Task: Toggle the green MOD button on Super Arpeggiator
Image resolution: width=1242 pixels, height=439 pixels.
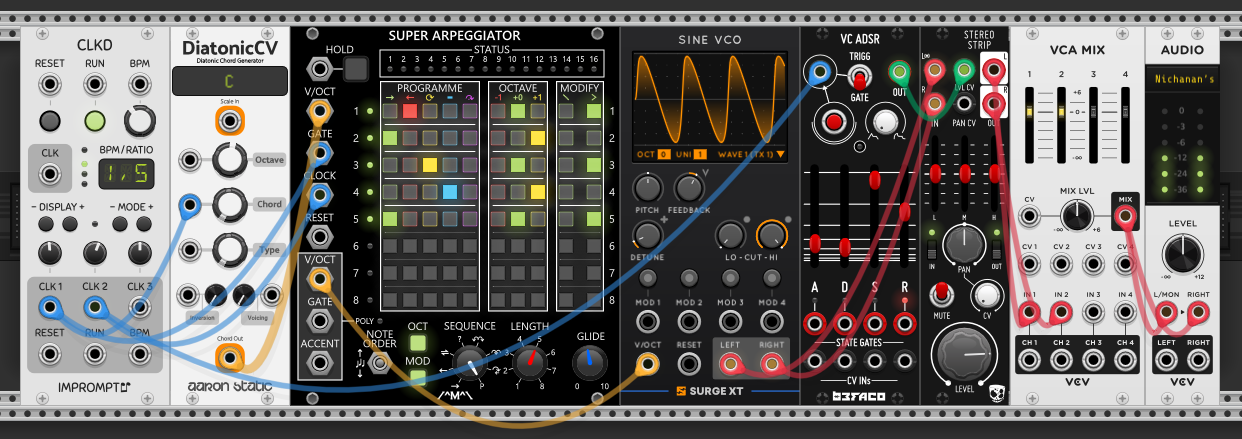Action: tap(418, 378)
